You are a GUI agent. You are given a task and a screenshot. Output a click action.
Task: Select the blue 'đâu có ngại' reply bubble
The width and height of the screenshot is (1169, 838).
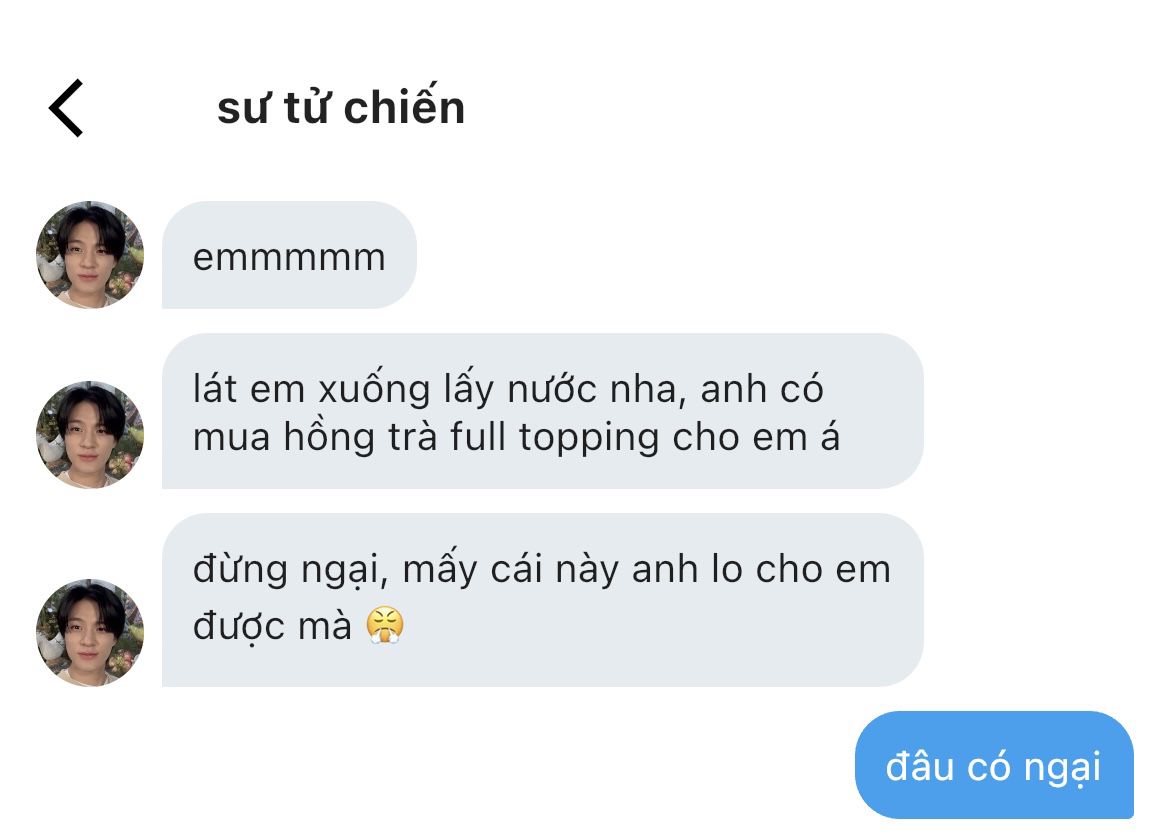click(995, 765)
